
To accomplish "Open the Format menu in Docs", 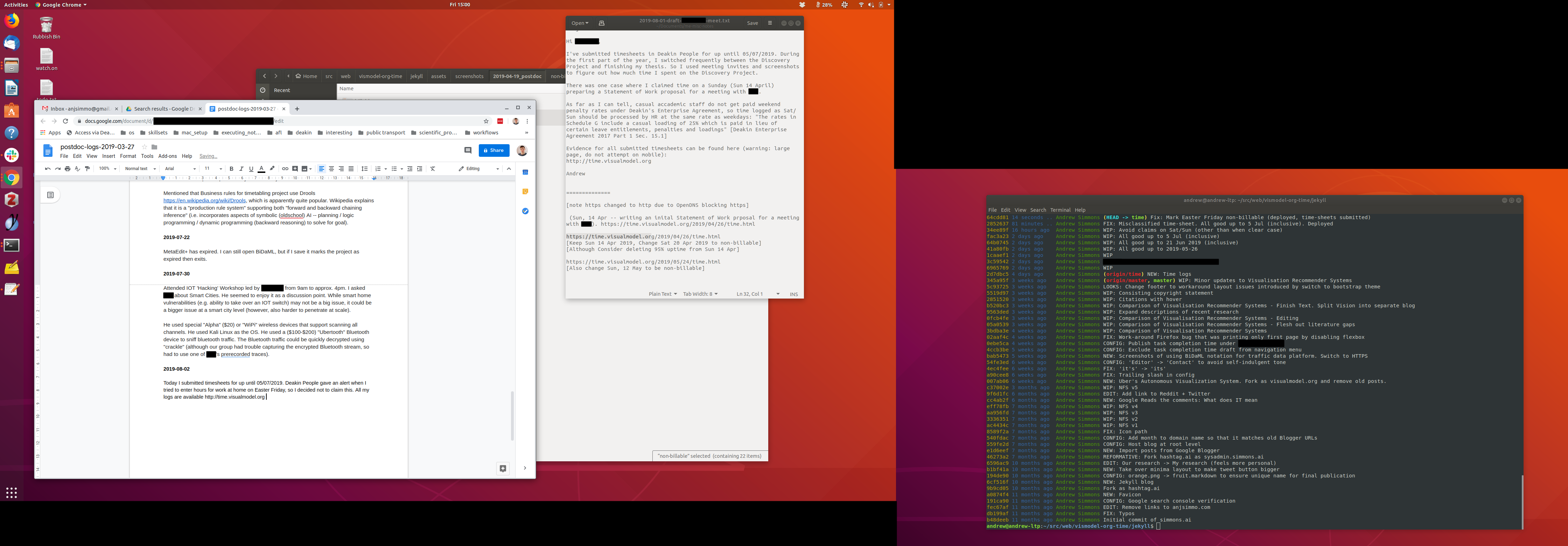I will (128, 156).
